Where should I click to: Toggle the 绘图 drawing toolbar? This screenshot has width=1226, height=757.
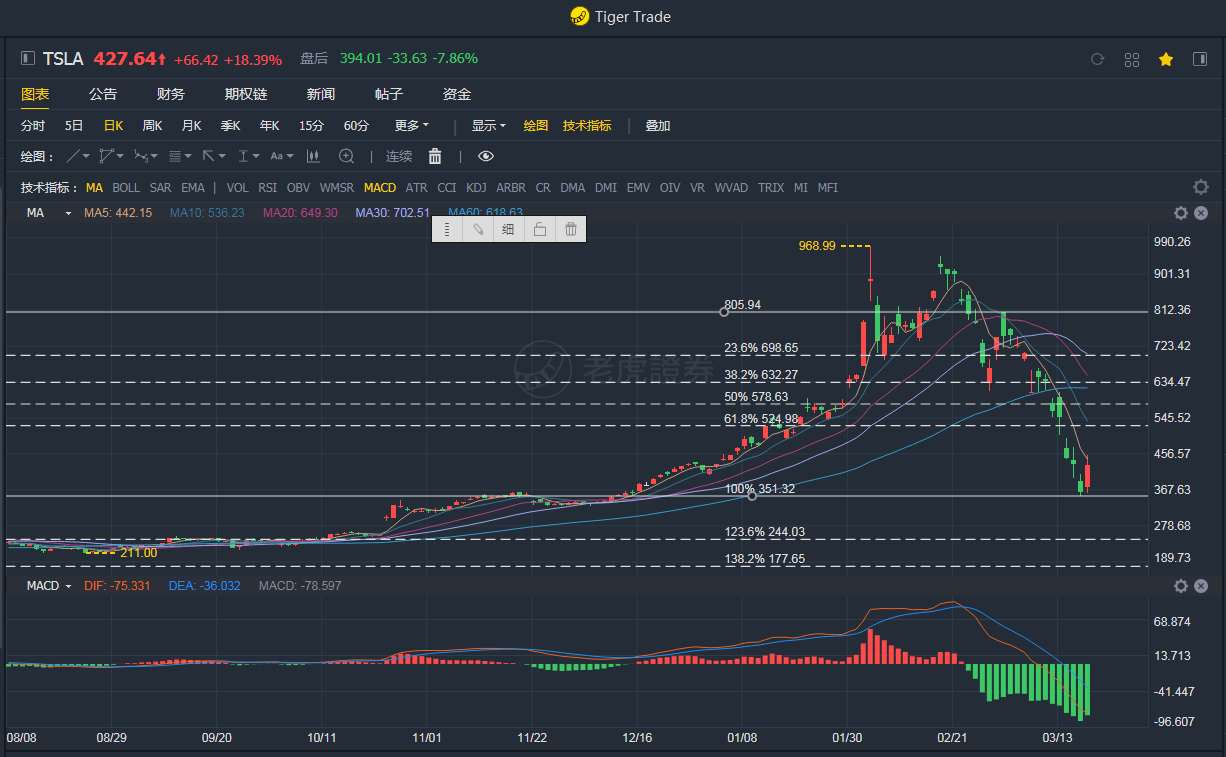click(x=536, y=126)
